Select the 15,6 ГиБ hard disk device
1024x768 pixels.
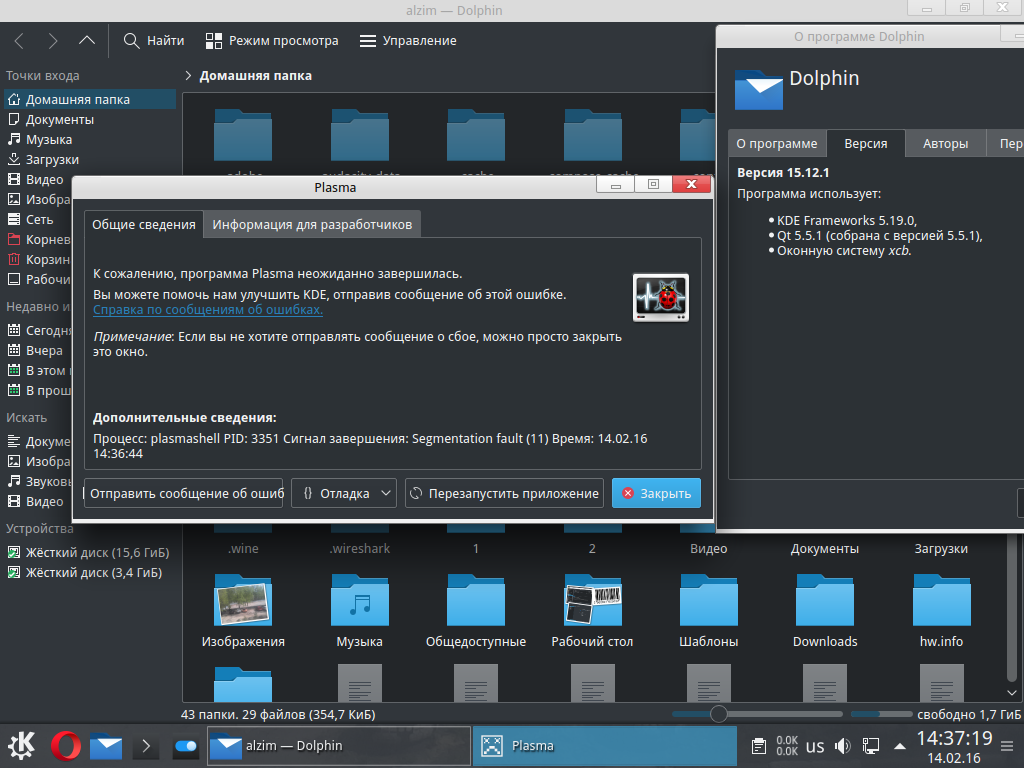point(88,552)
